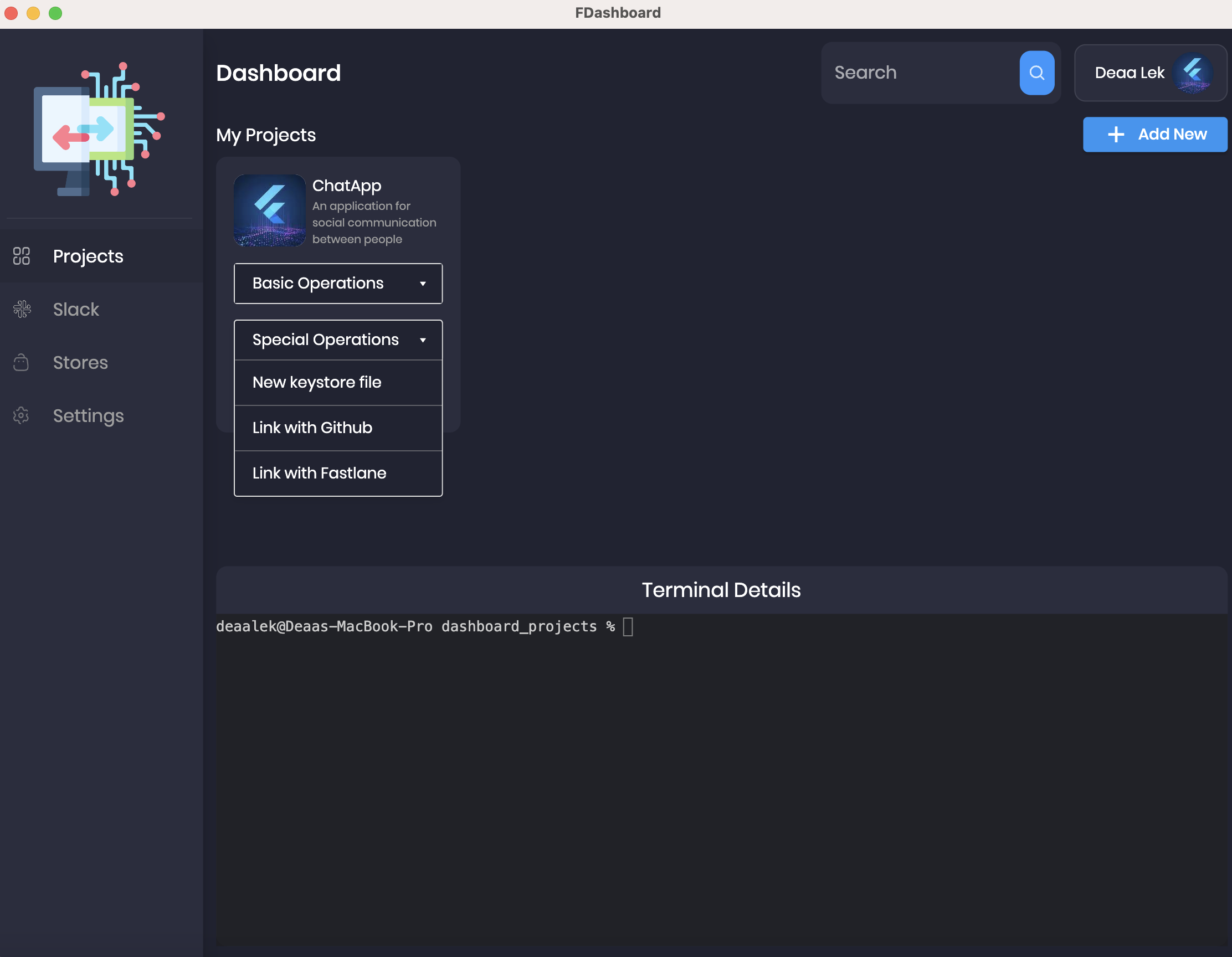The height and width of the screenshot is (957, 1232).
Task: Click the Special Operations dropdown arrow
Action: 423,340
